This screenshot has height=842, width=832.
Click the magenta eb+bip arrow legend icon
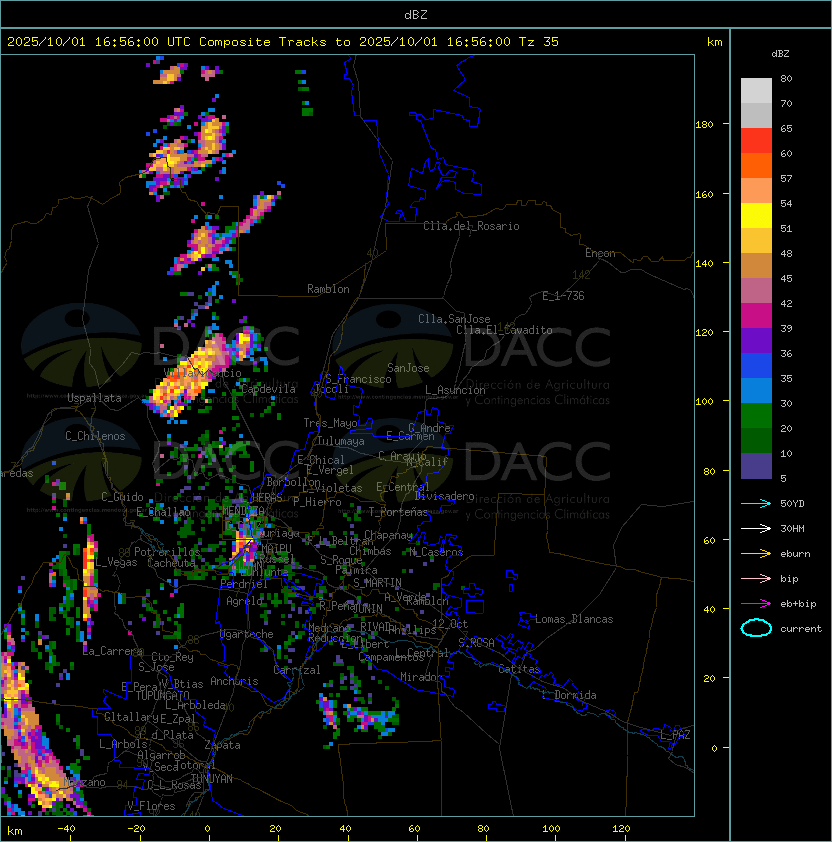[x=756, y=604]
